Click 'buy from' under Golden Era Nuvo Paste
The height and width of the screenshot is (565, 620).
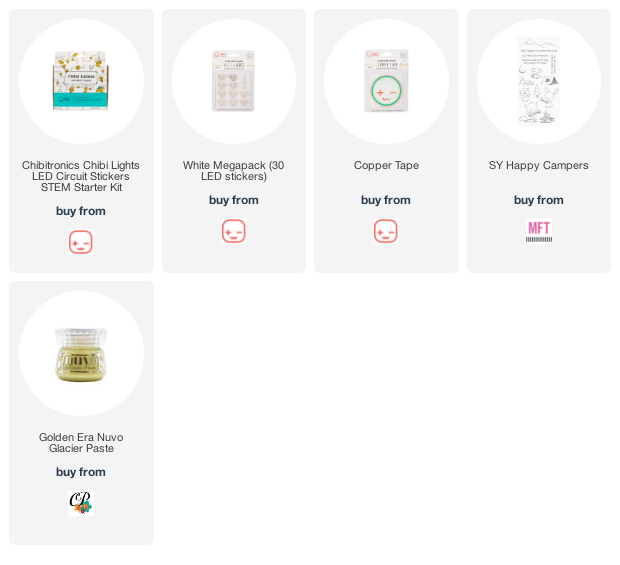81,472
